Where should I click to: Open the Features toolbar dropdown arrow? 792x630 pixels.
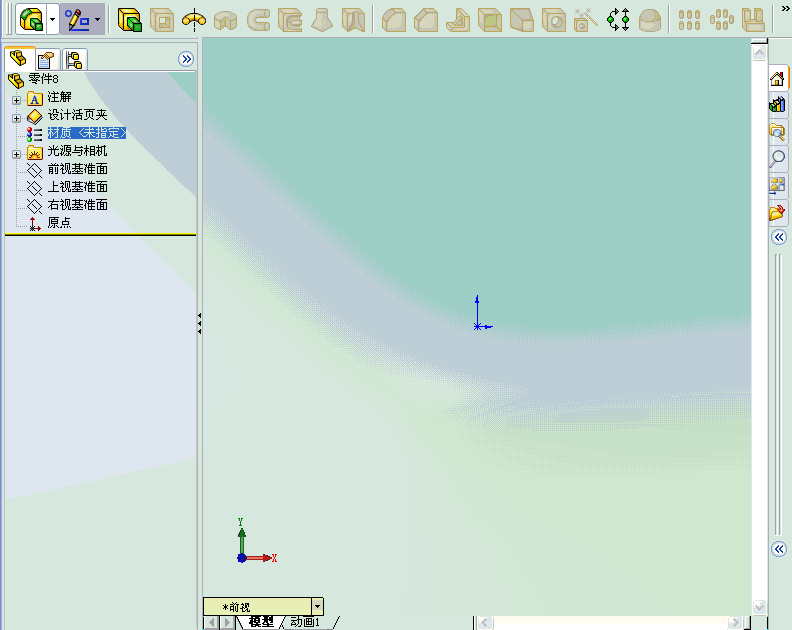click(x=53, y=20)
